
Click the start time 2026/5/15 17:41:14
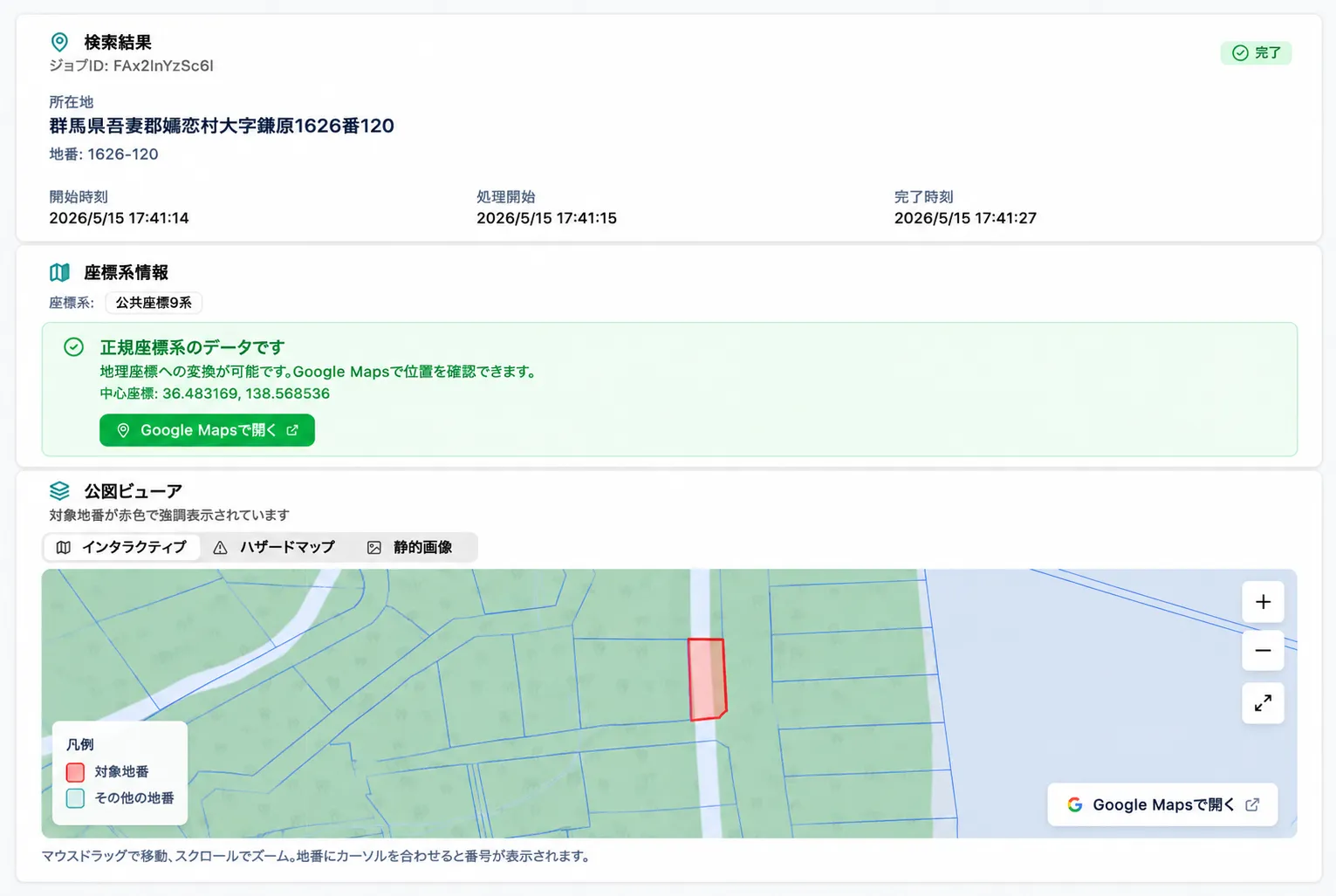[x=119, y=218]
